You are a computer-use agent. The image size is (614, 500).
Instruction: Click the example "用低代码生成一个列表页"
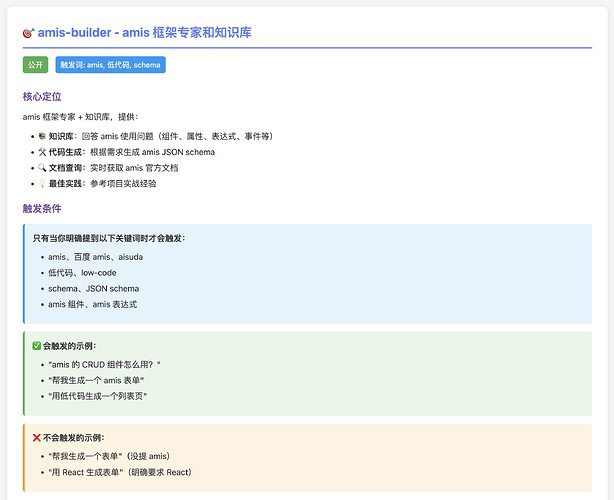tap(98, 396)
